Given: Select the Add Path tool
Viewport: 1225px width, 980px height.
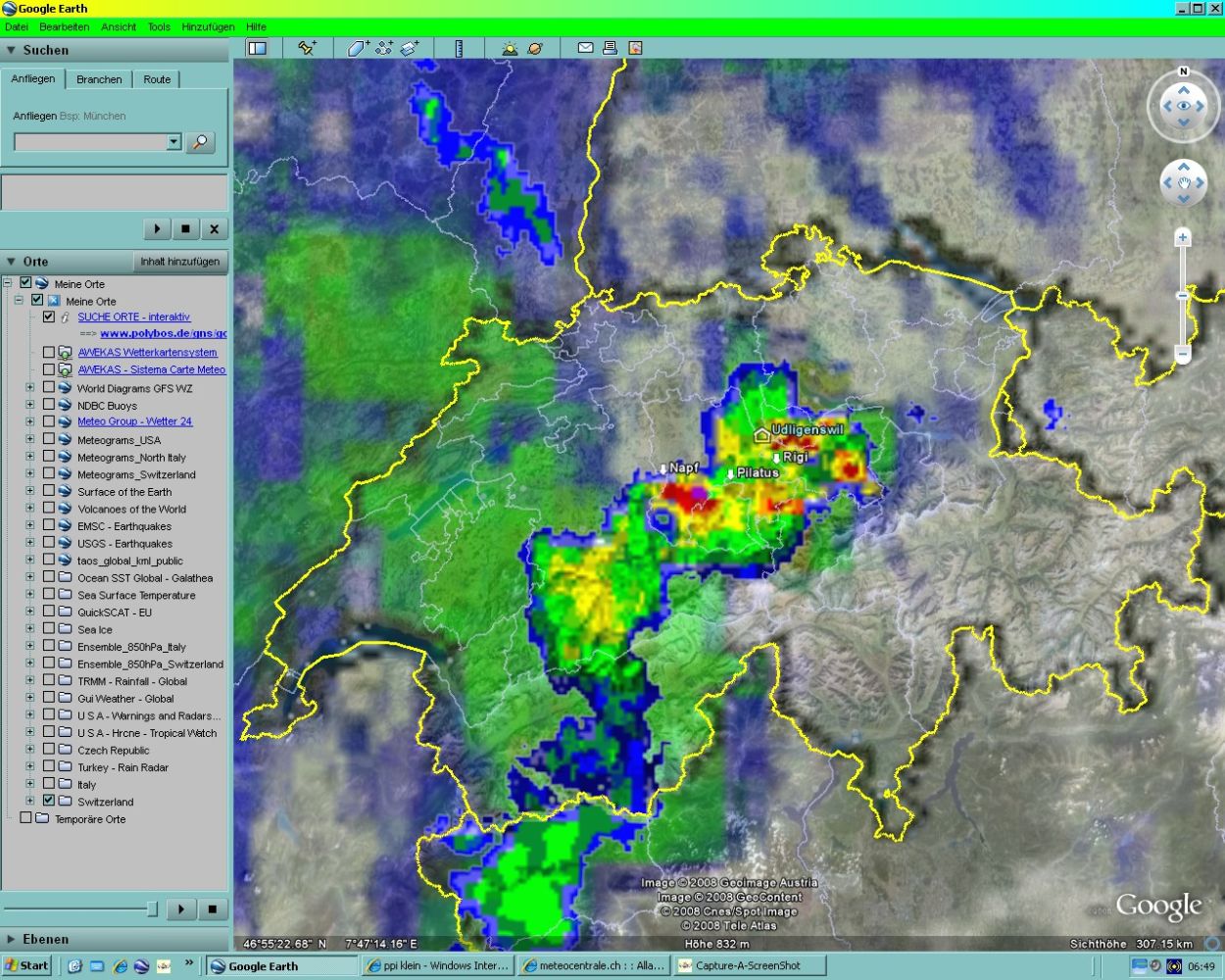Looking at the screenshot, I should (384, 48).
